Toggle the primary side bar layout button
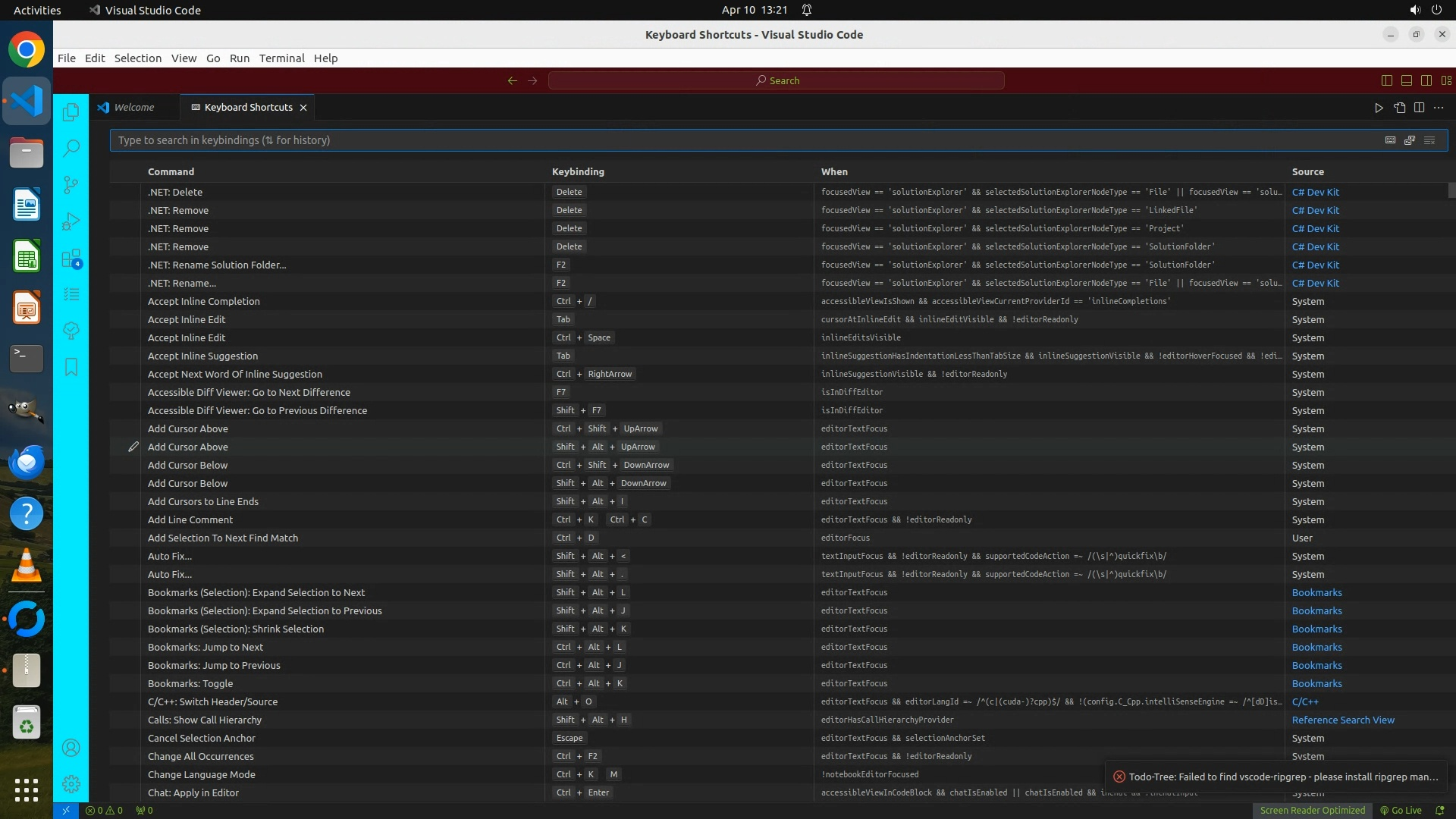The height and width of the screenshot is (819, 1456). click(1387, 80)
